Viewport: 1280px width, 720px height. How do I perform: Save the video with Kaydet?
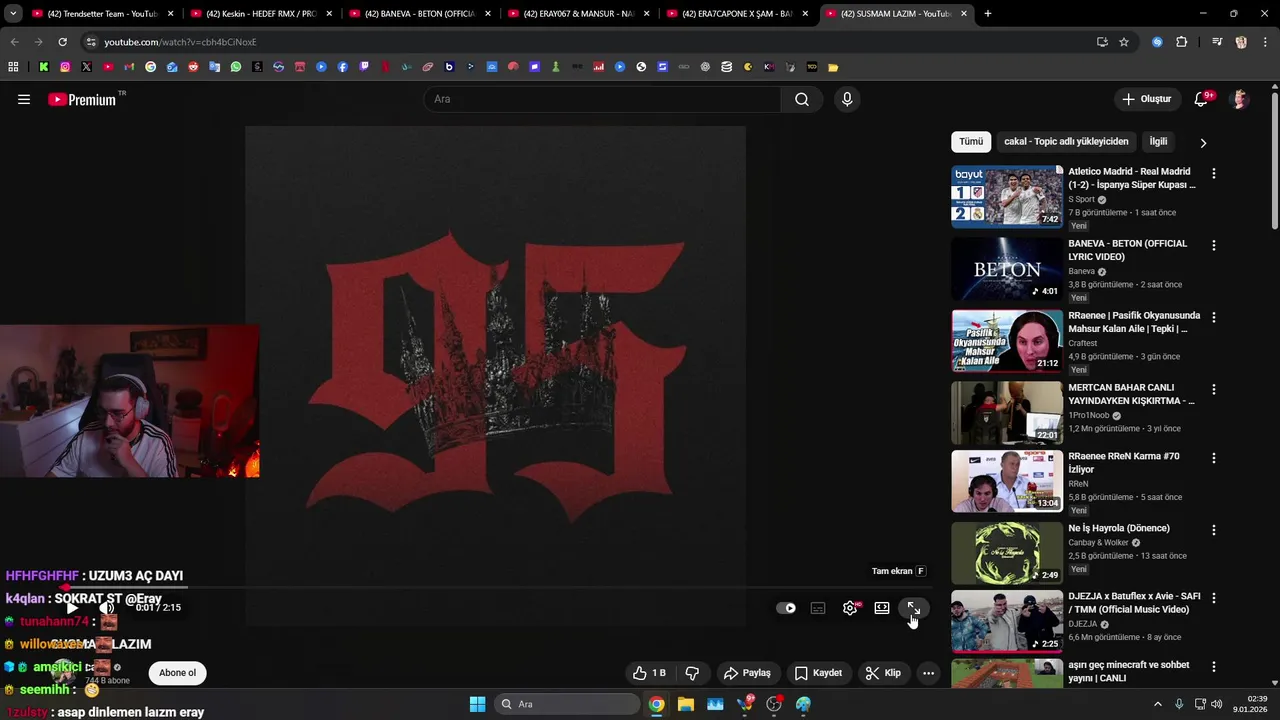coord(818,673)
